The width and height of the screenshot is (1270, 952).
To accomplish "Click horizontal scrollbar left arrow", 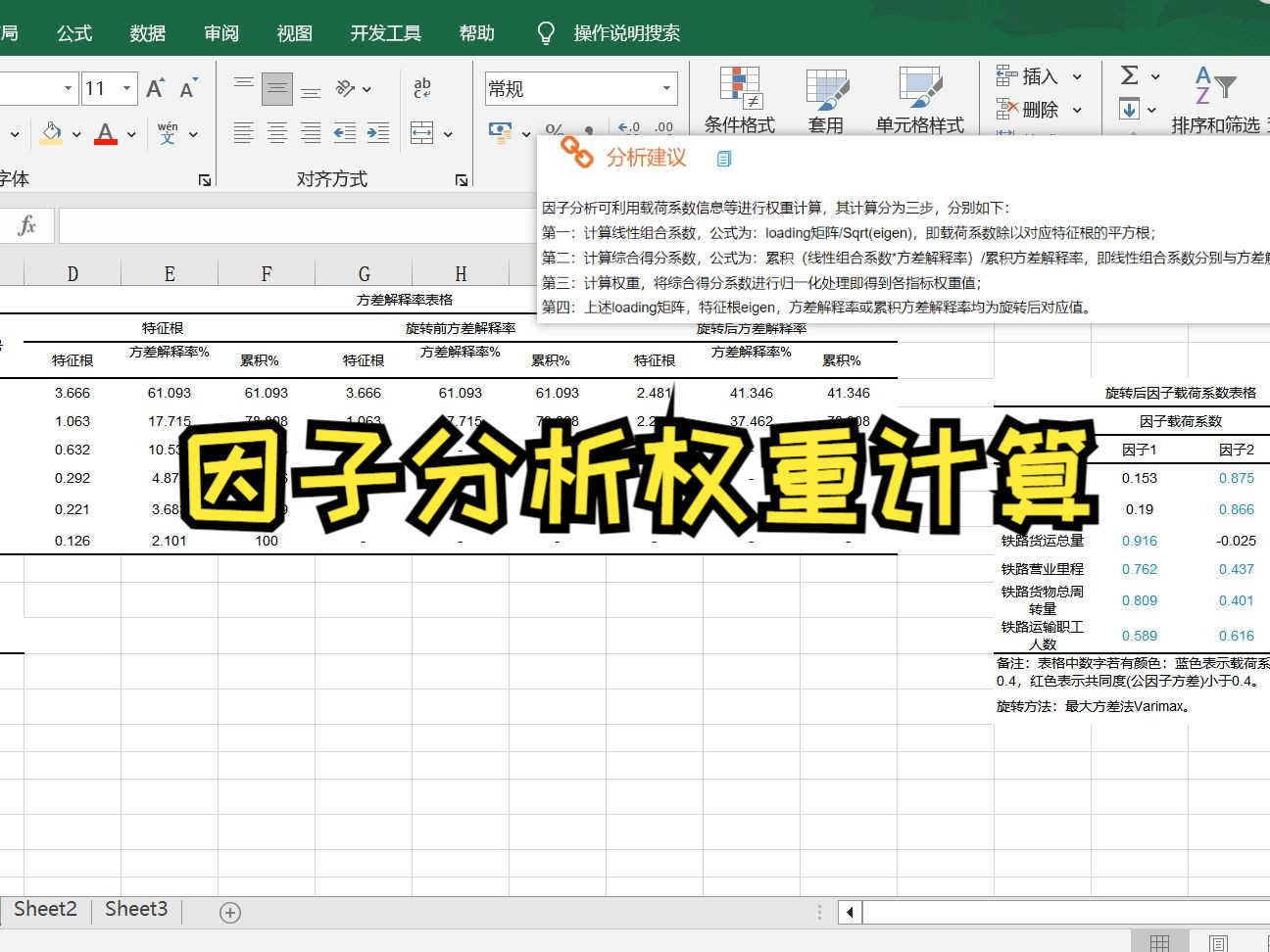I will [x=850, y=912].
